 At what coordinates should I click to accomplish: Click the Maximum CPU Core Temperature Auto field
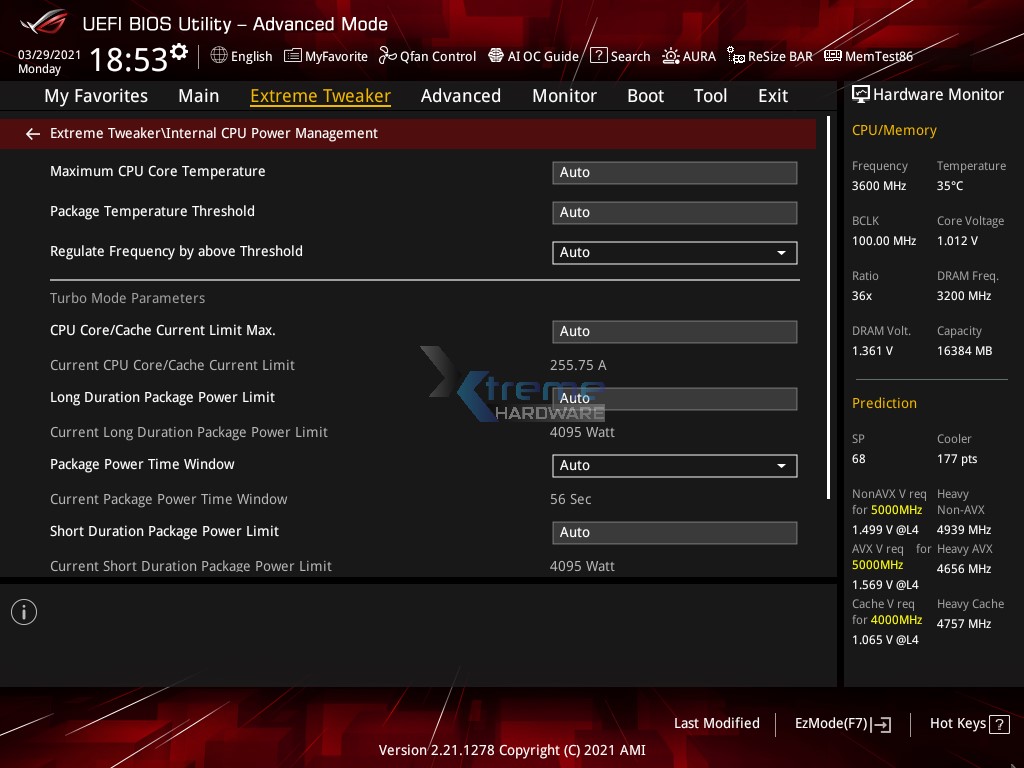[674, 172]
